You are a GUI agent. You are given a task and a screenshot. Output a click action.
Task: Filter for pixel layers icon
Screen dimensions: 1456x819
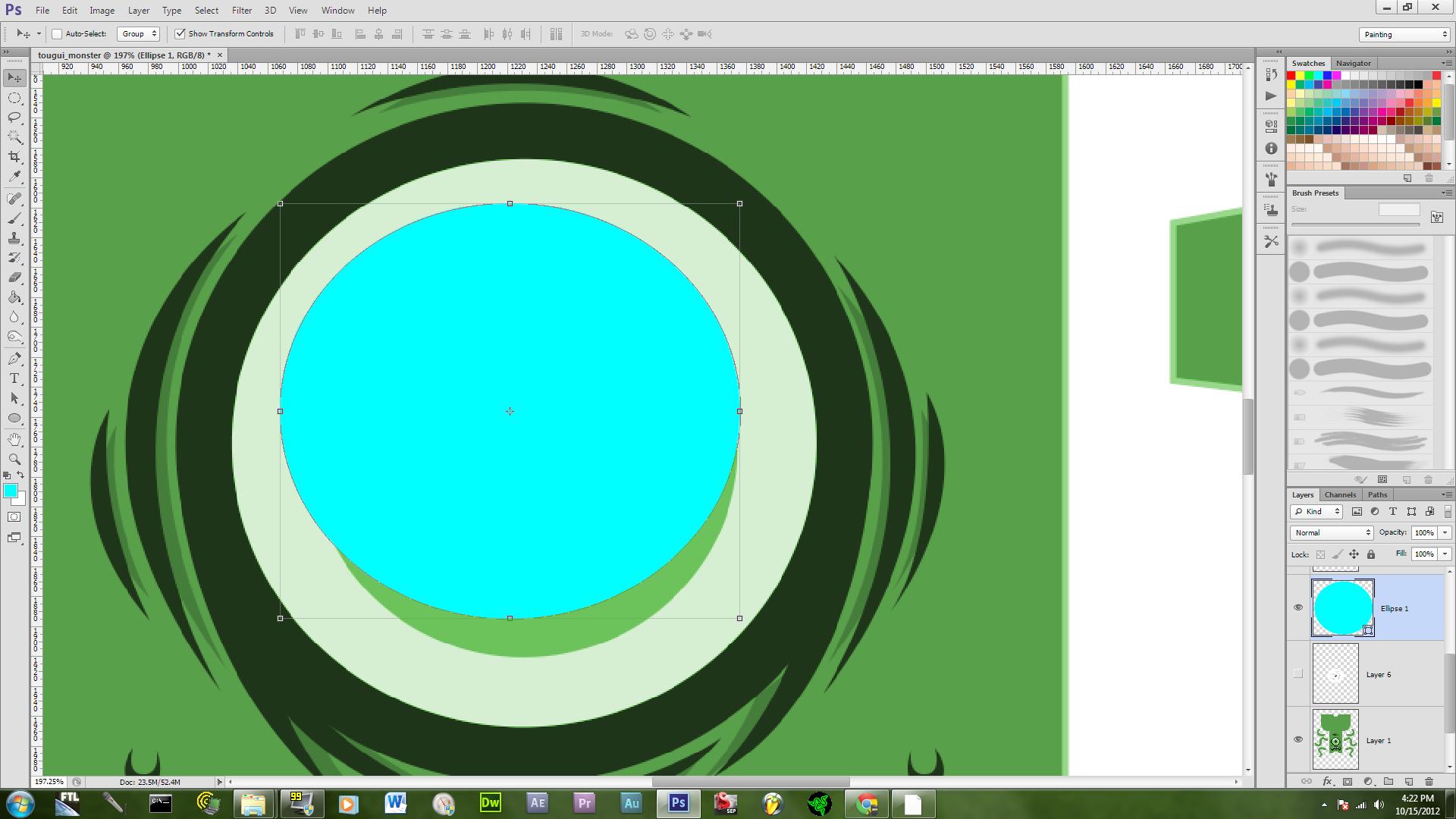pyautogui.click(x=1357, y=512)
